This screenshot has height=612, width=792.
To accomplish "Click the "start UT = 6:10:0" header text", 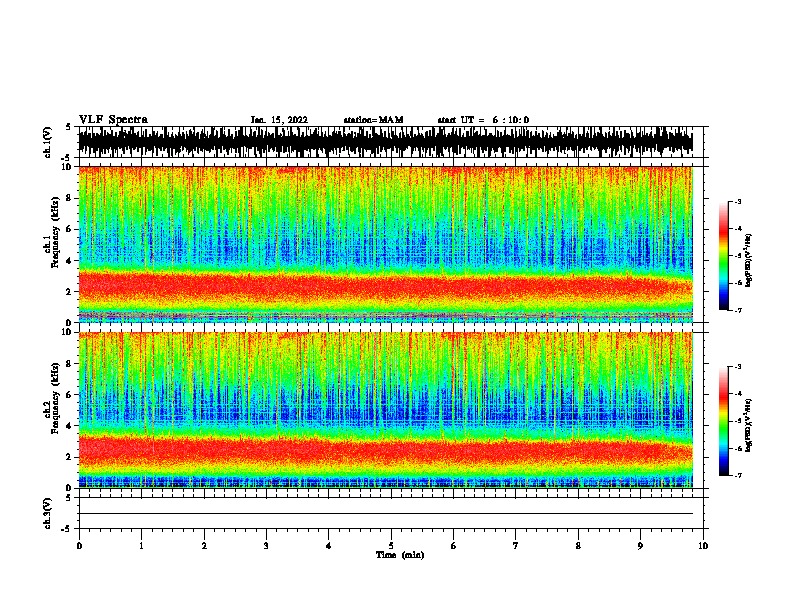I will pyautogui.click(x=483, y=120).
